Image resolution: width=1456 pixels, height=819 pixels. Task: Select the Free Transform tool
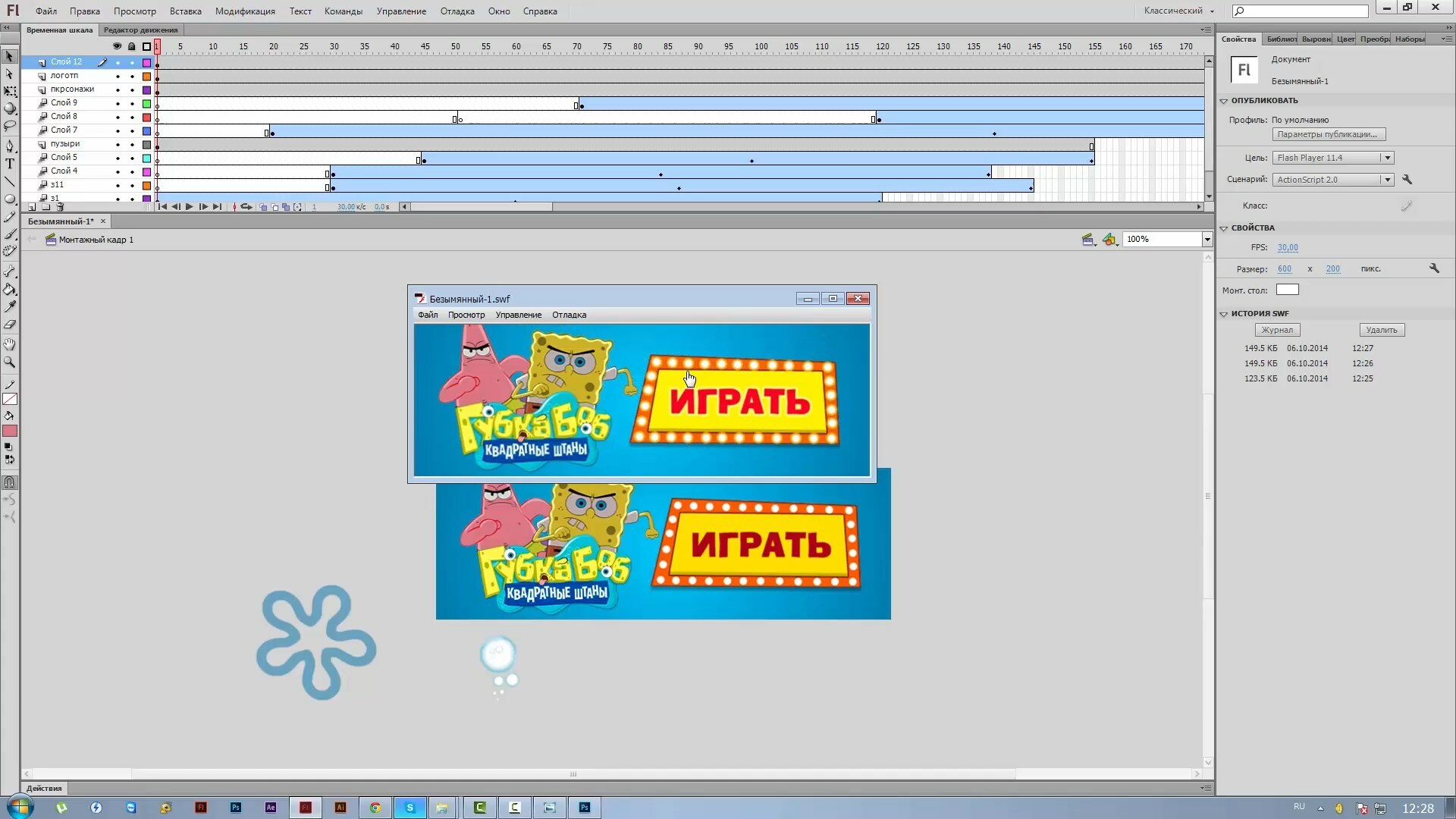[x=9, y=91]
